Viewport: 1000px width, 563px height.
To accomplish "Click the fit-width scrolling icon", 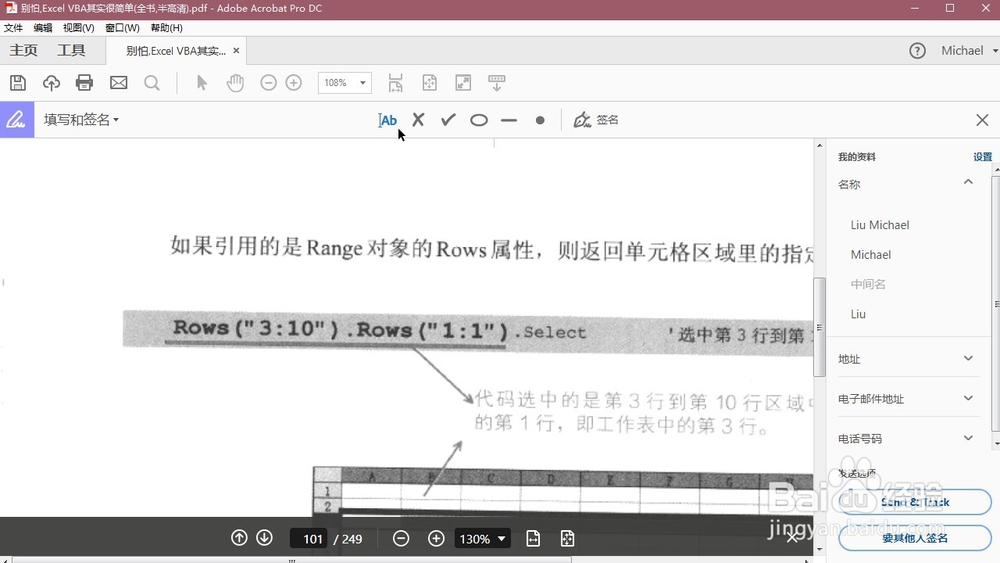I will coord(395,83).
